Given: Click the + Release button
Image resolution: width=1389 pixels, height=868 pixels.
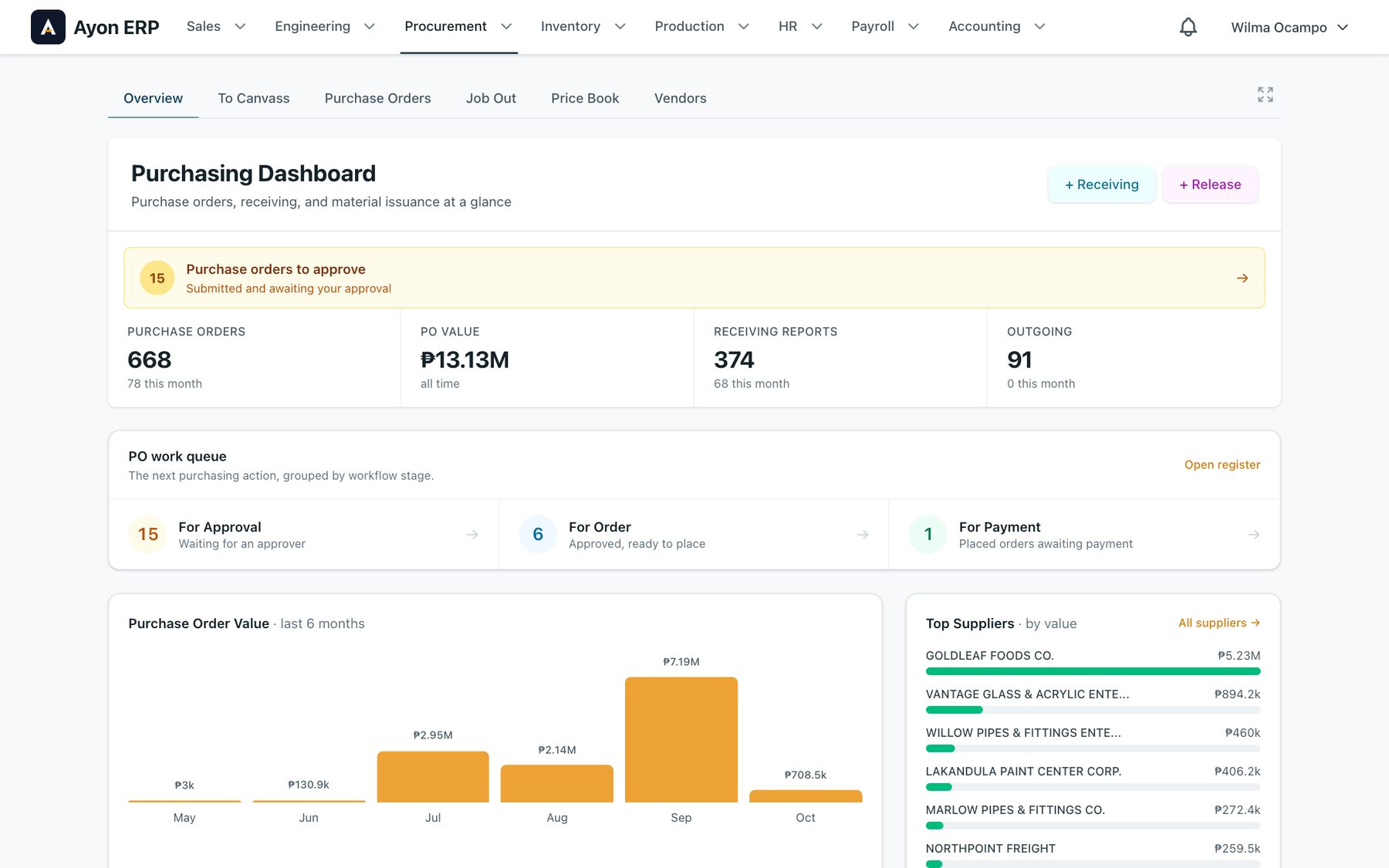Looking at the screenshot, I should click(1210, 184).
